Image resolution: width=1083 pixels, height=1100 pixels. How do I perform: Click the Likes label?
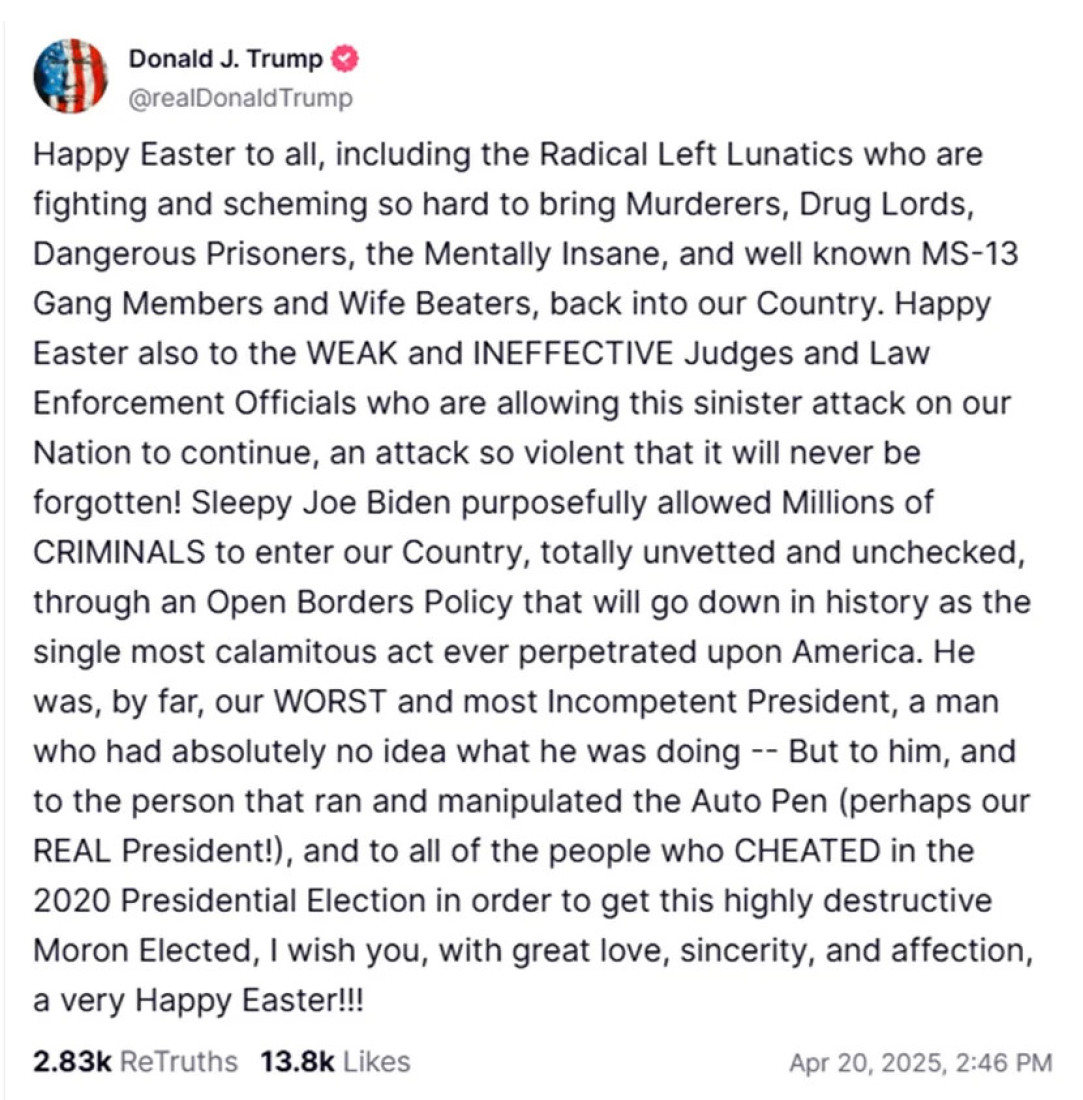point(376,1061)
